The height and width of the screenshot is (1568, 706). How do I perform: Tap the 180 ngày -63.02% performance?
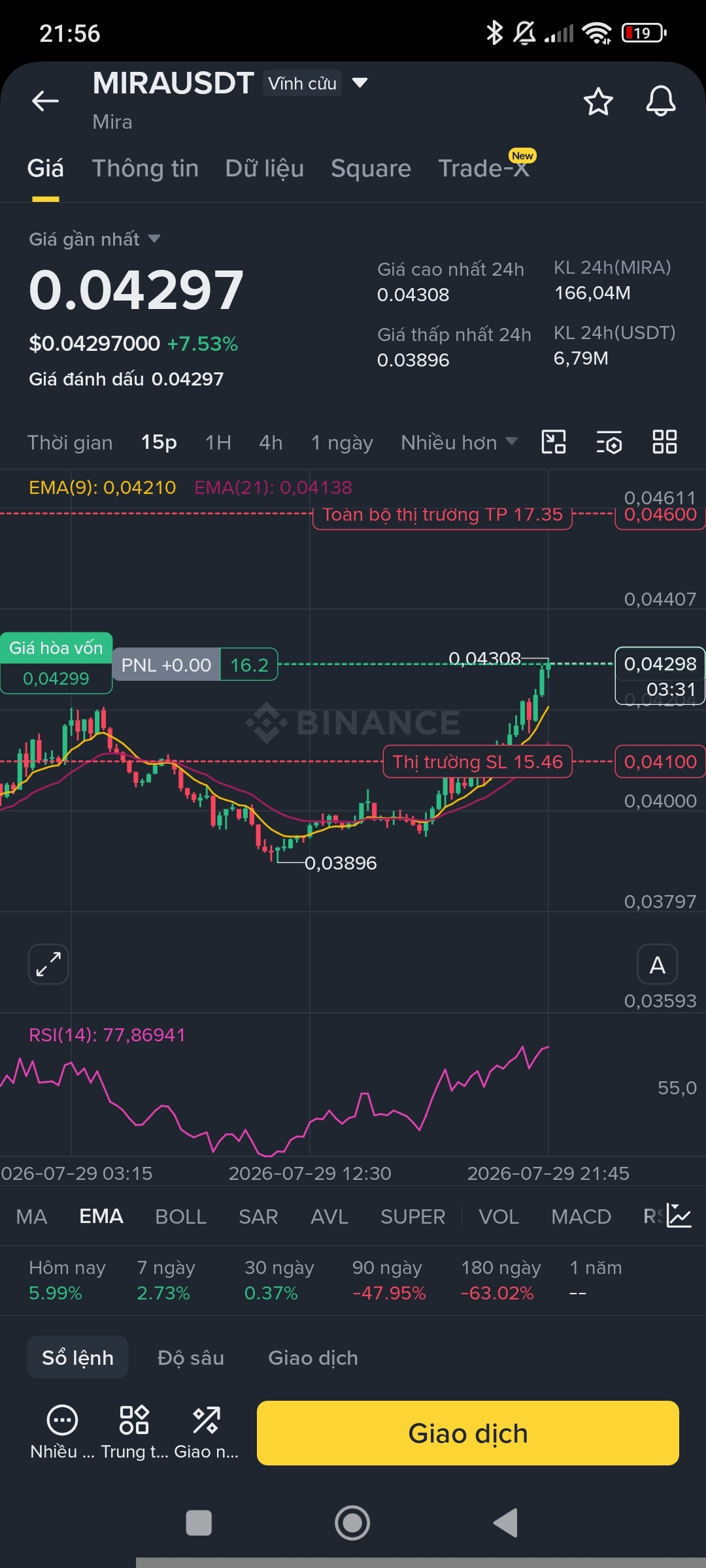[501, 1280]
